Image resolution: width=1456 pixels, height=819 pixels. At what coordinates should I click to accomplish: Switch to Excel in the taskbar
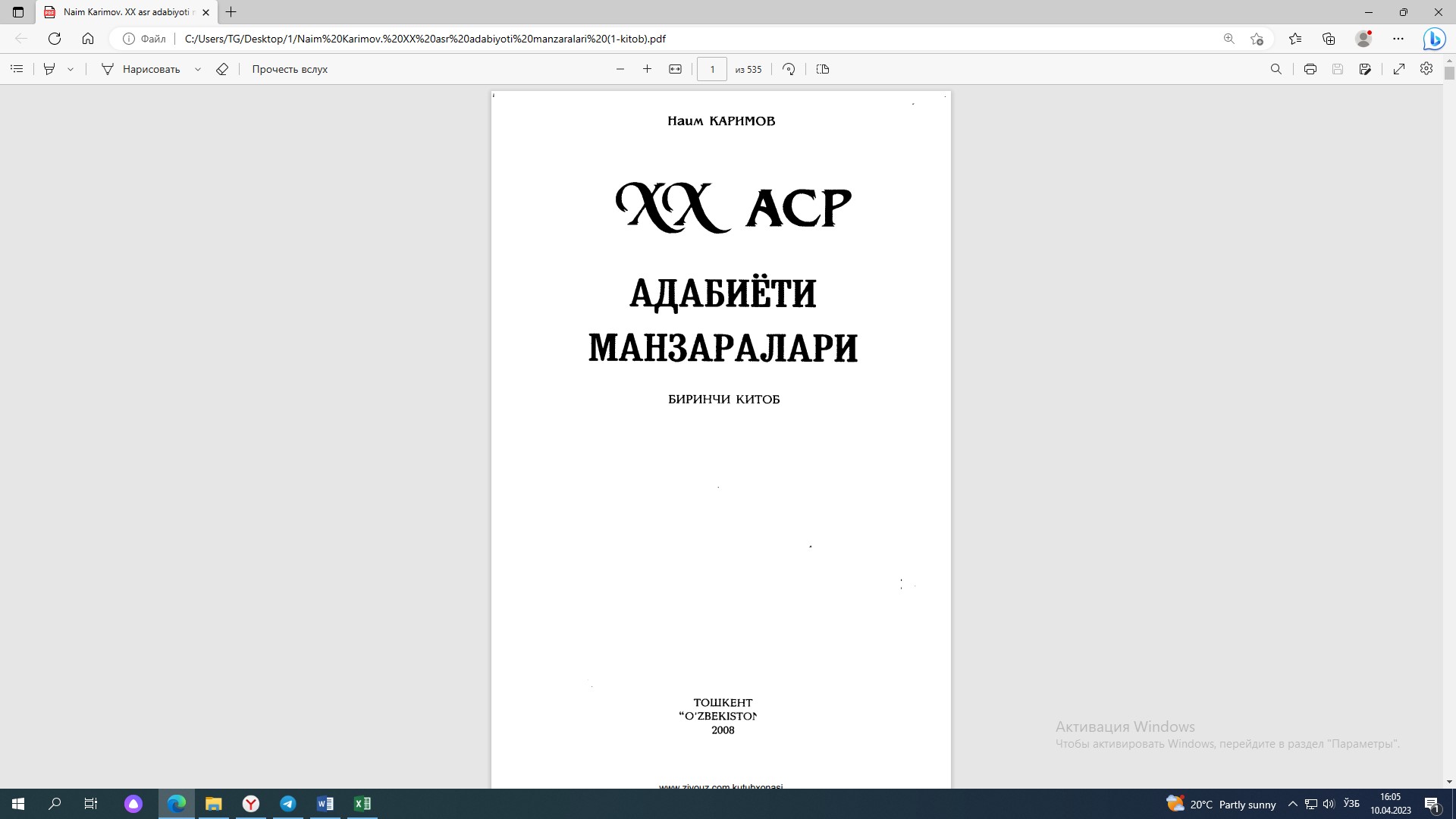[362, 804]
